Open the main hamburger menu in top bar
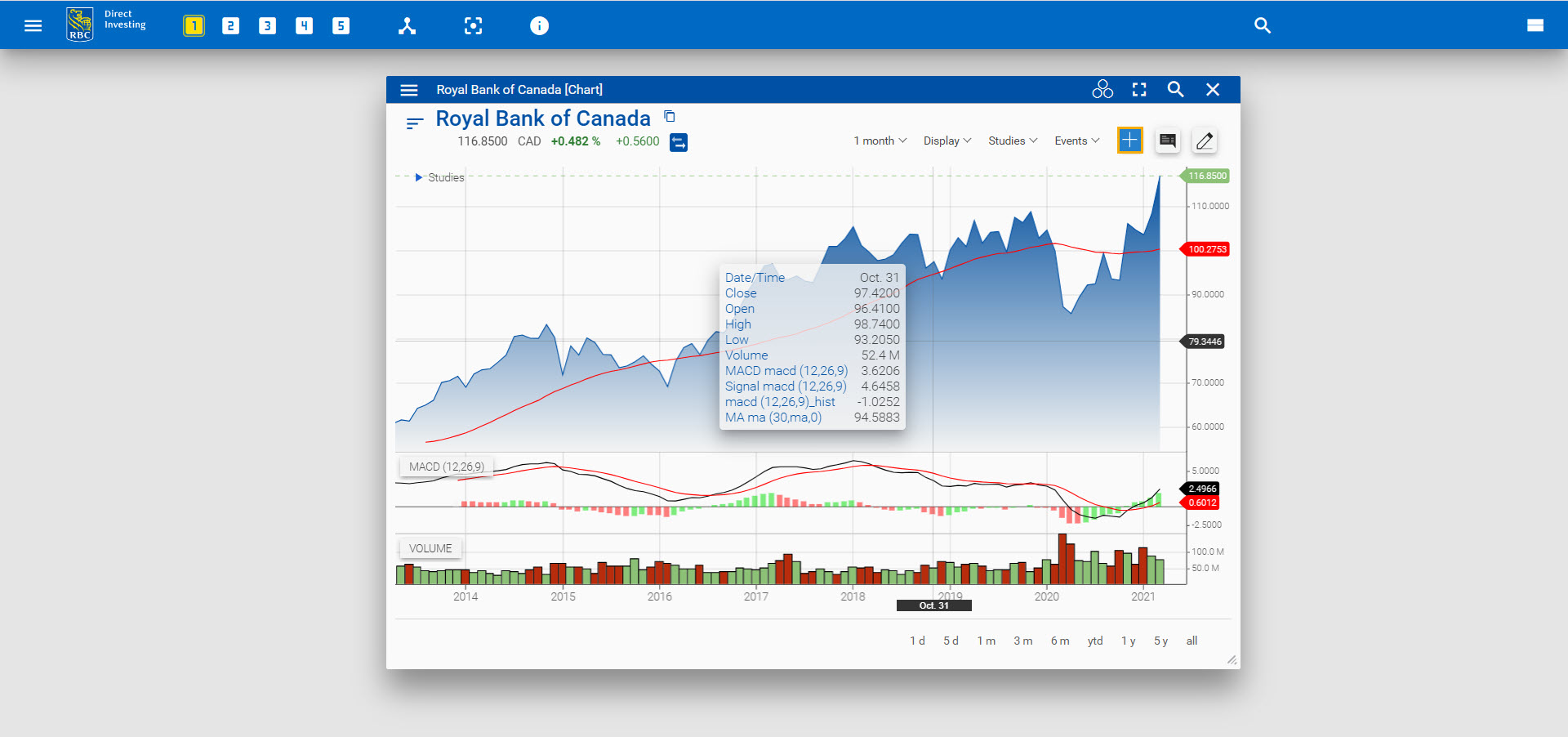This screenshot has height=737, width=1568. click(33, 25)
